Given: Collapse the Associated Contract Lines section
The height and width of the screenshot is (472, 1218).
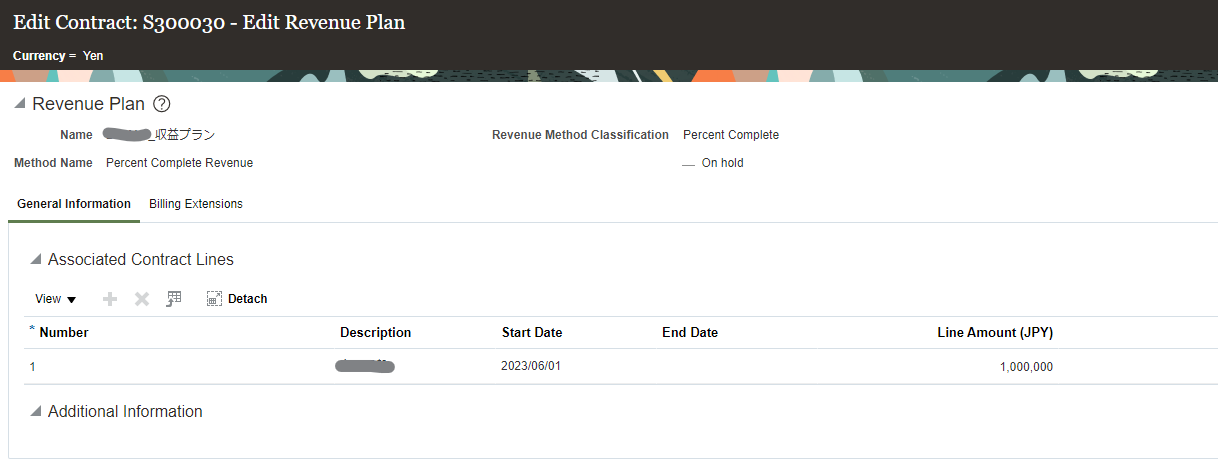Looking at the screenshot, I should tap(36, 260).
